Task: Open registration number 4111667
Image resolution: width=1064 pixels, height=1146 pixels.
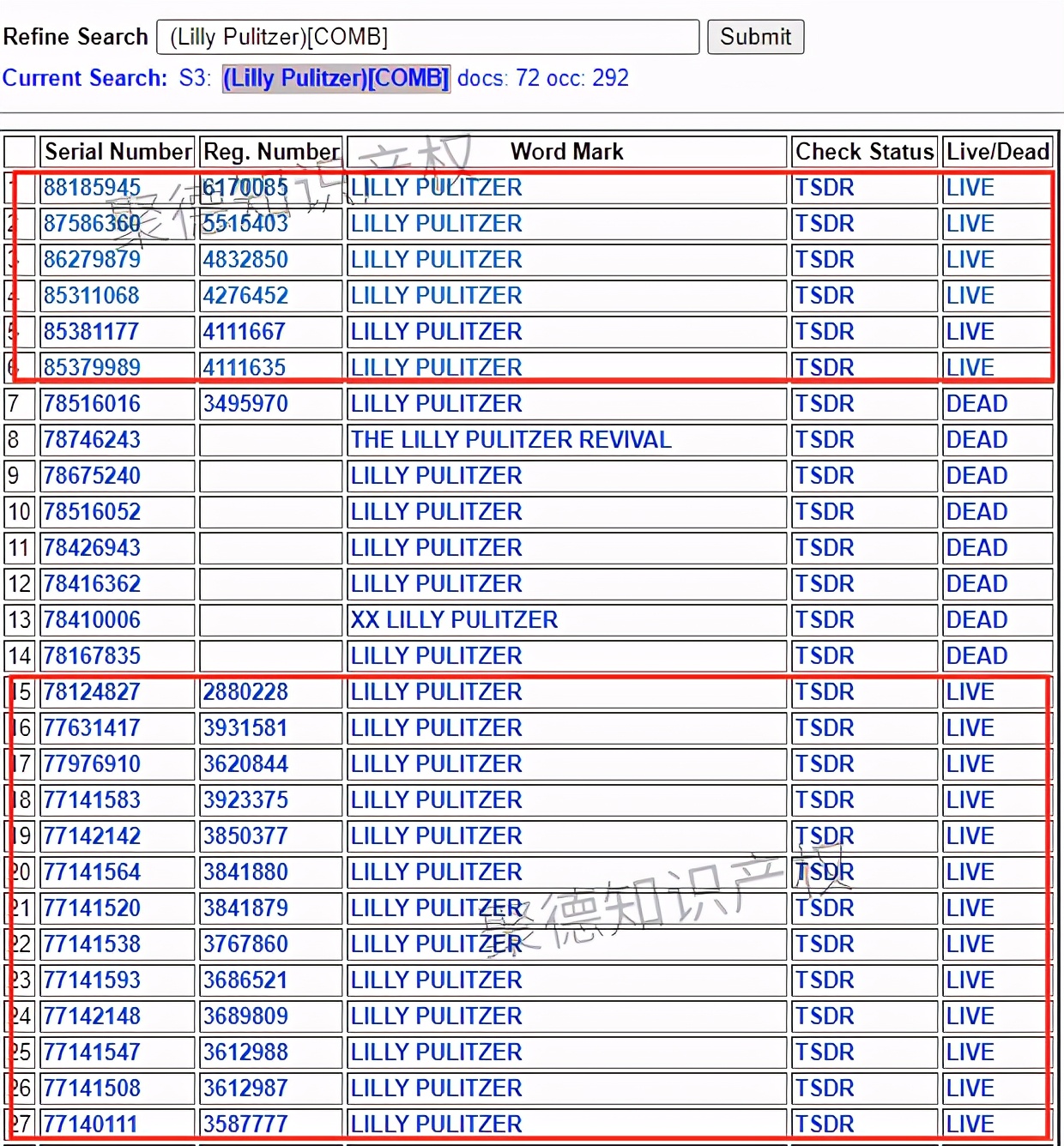Action: 245,331
